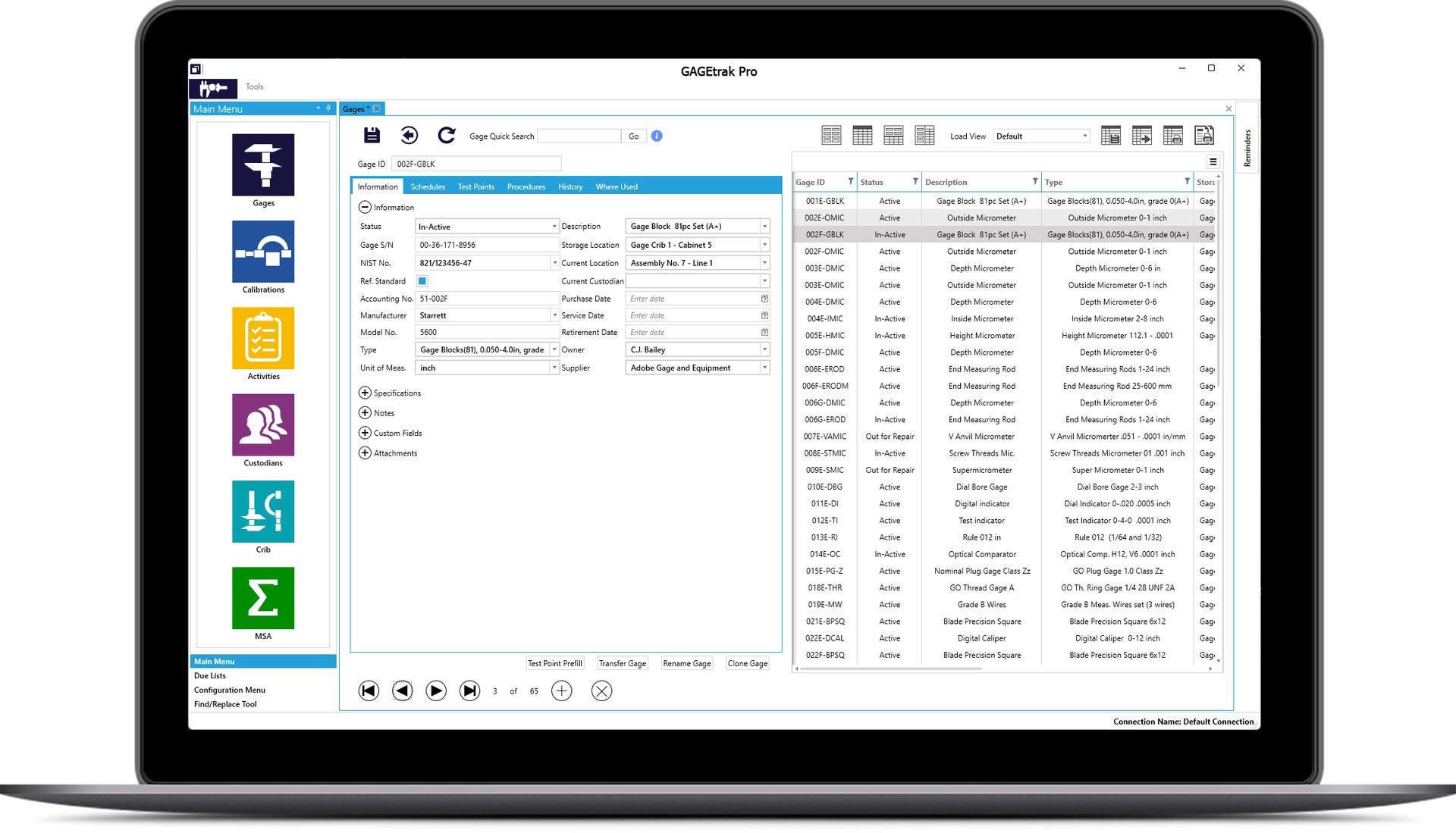Image resolution: width=1456 pixels, height=833 pixels.
Task: Click the Test Point Prefill button
Action: pos(555,663)
